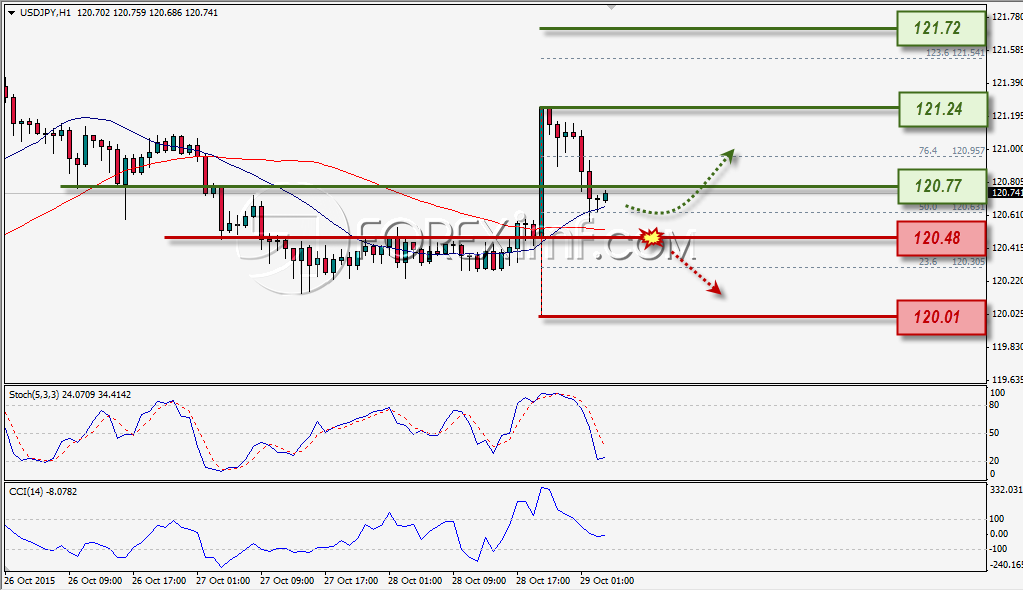This screenshot has width=1023, height=591.
Task: Select the green 121.24 resistance label
Action: pos(942,109)
